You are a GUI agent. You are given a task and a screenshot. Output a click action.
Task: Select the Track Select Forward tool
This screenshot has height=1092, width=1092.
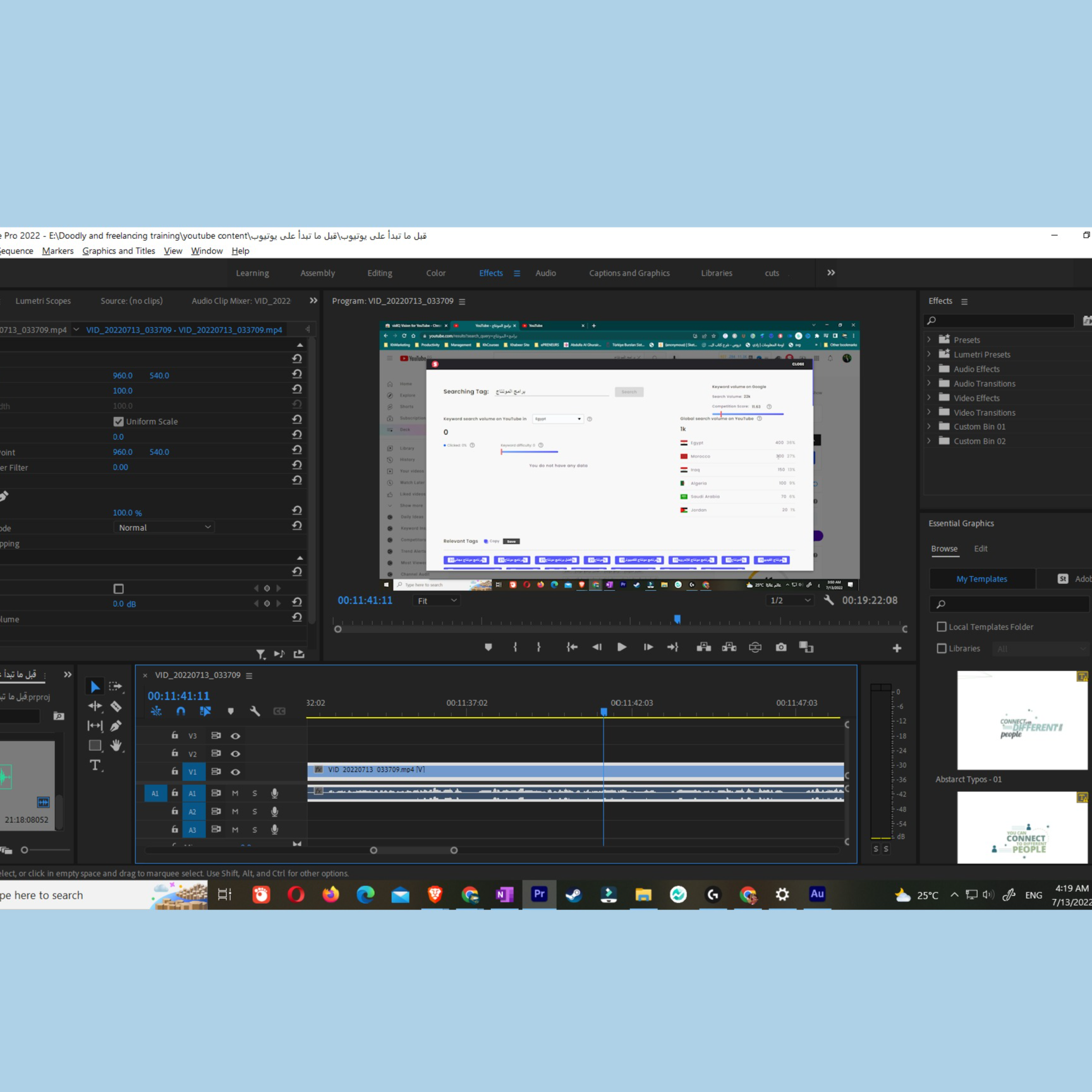[116, 686]
